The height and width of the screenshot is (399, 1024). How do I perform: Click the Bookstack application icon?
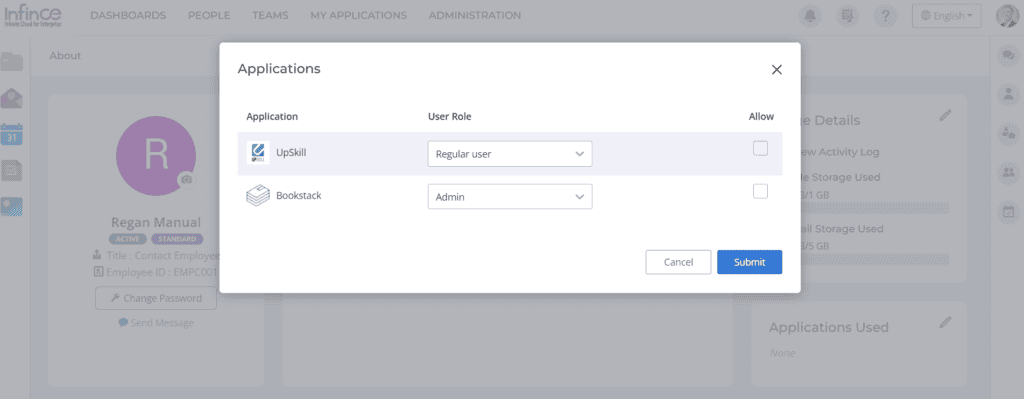258,195
